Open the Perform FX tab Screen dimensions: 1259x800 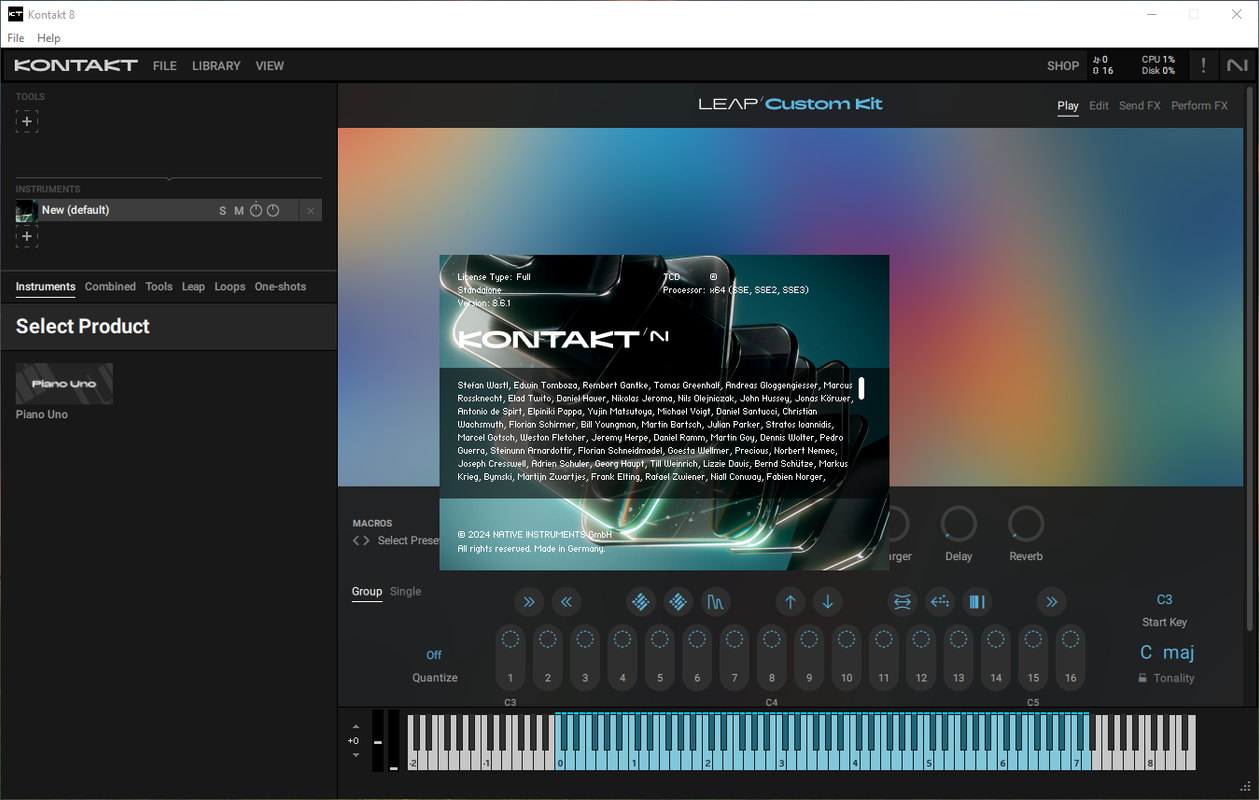pos(1200,106)
